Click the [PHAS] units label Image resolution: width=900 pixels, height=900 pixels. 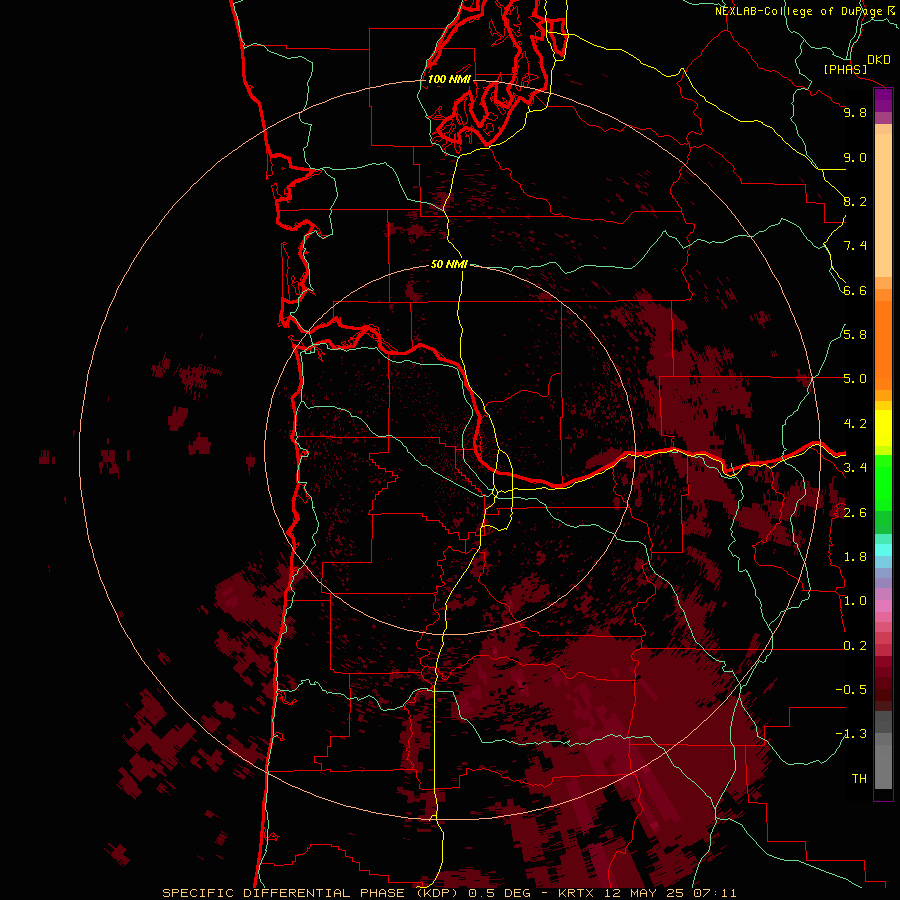[845, 69]
